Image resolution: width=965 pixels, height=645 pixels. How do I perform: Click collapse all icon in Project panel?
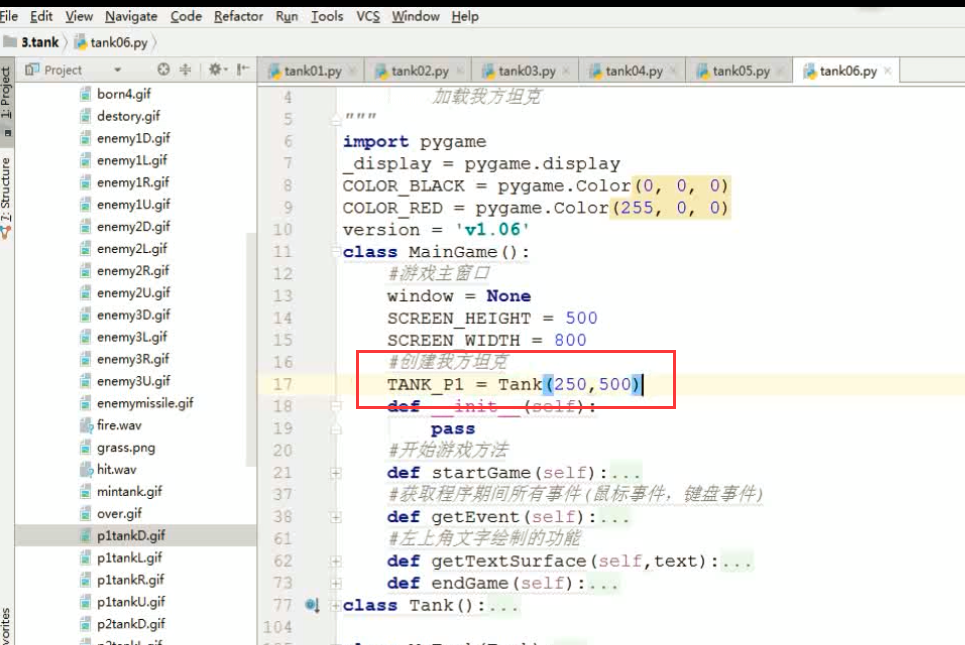[x=185, y=70]
